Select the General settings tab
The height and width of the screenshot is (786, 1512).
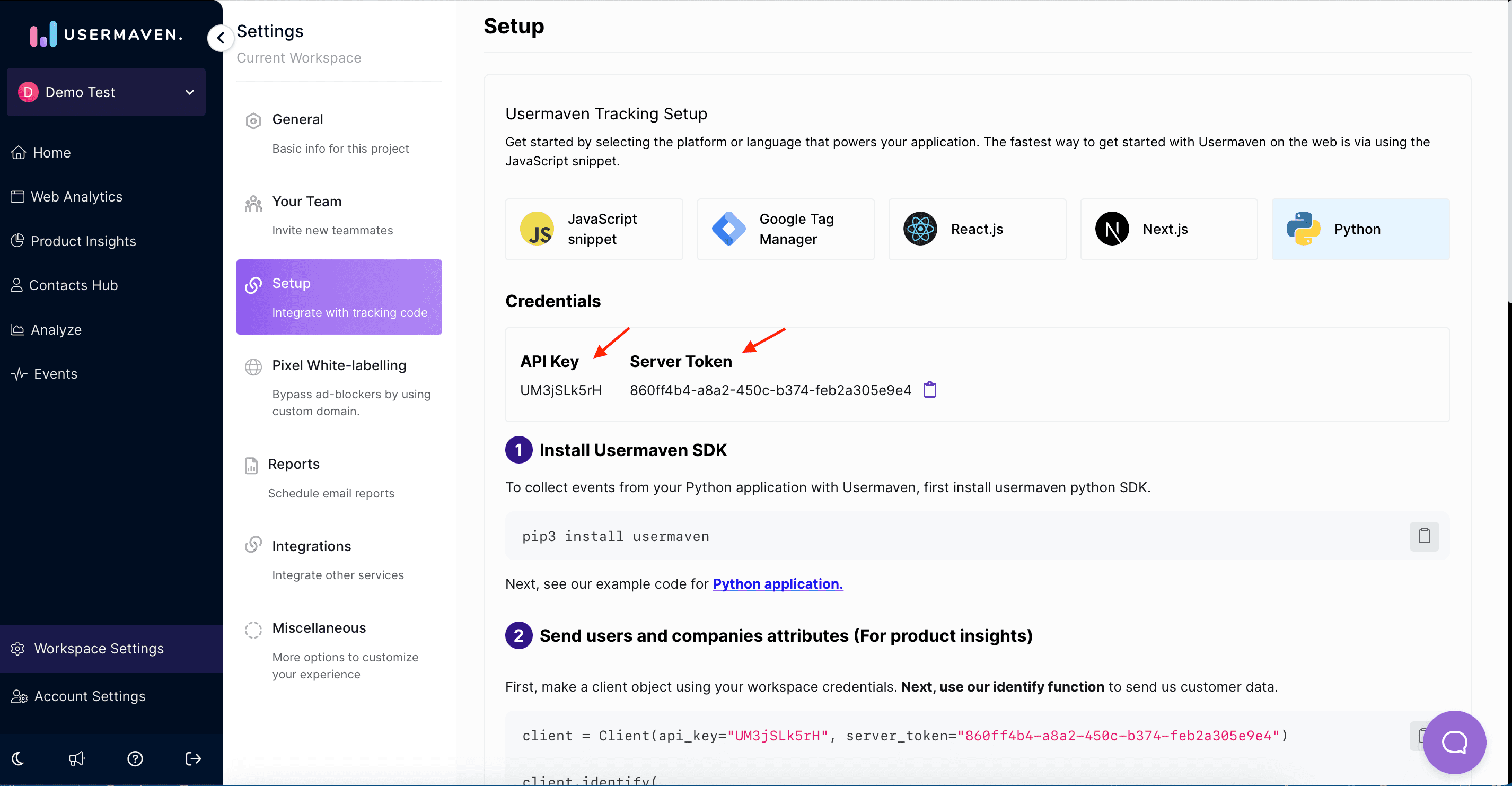pos(339,133)
